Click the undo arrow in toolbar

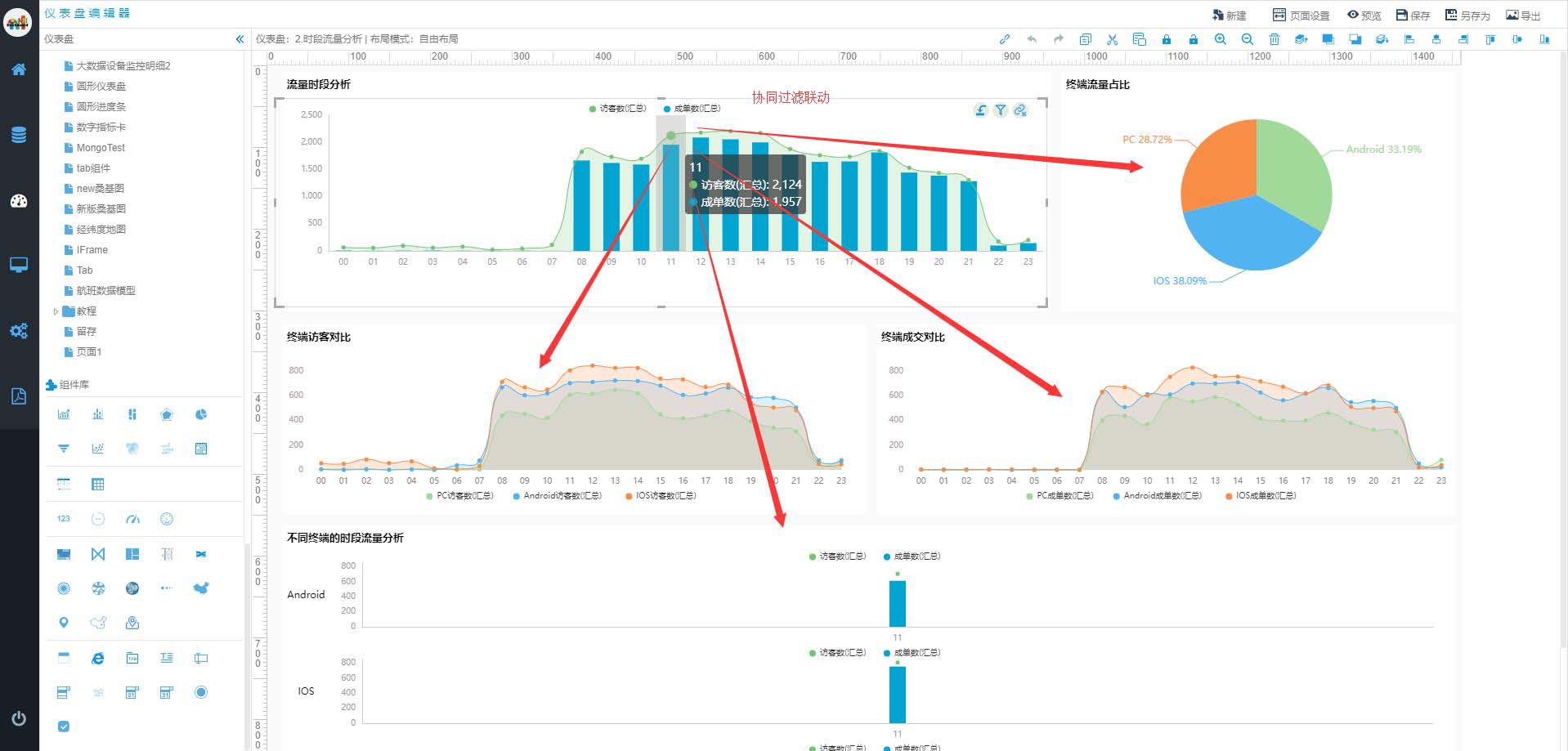(x=1032, y=39)
